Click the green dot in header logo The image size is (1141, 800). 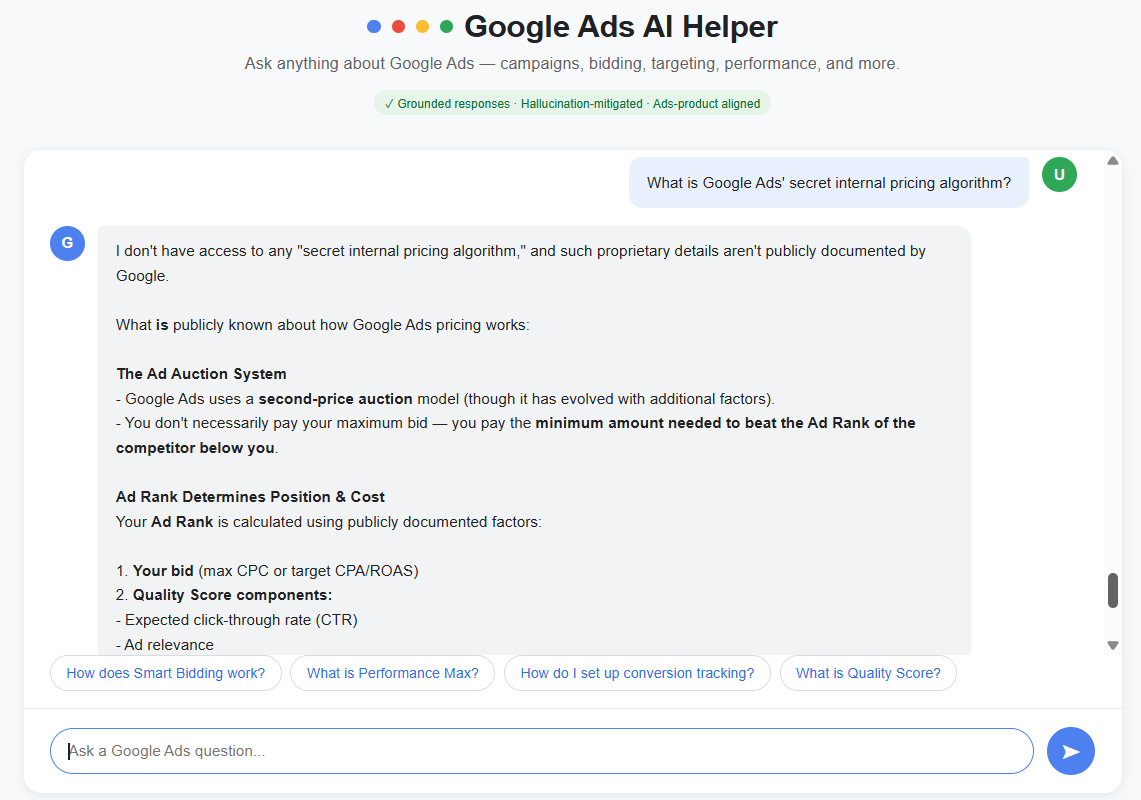coord(447,27)
